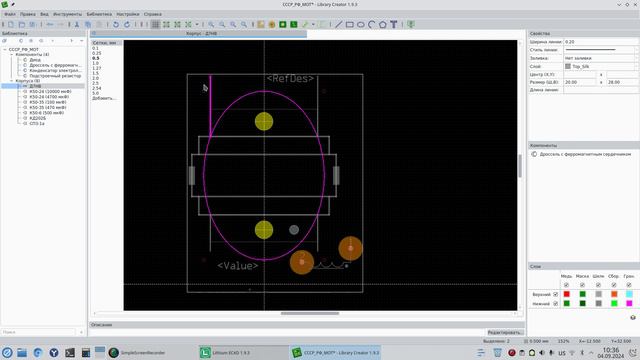
Task: Open the Вид menu
Action: [x=44, y=14]
